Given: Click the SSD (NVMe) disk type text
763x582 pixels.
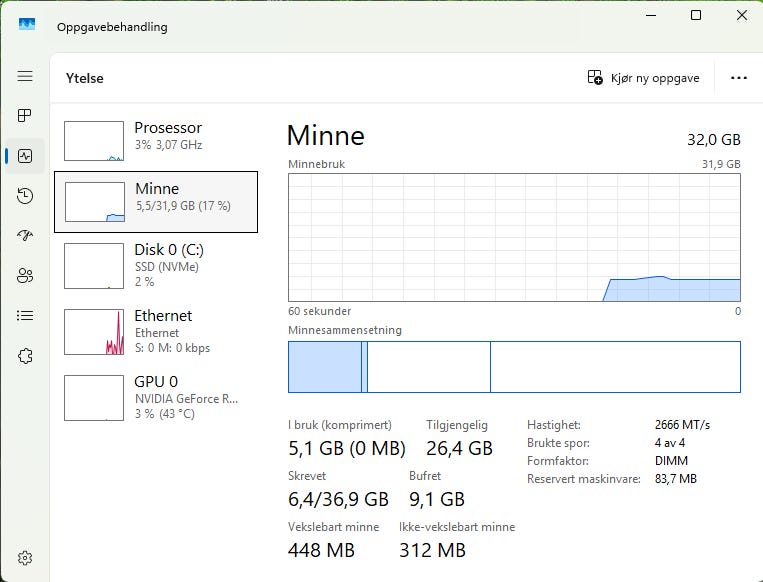Looking at the screenshot, I should tap(167, 267).
